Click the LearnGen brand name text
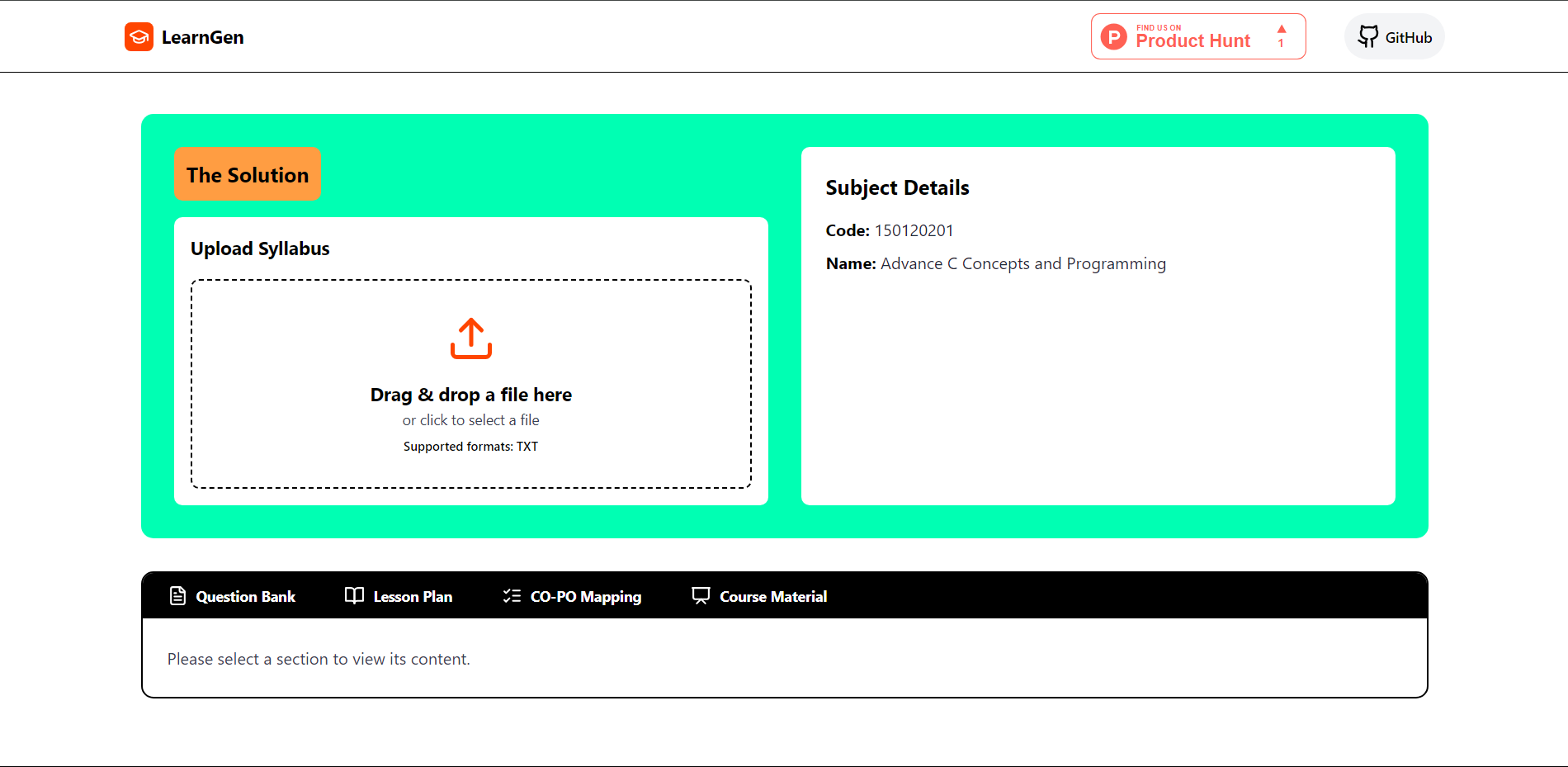The height and width of the screenshot is (767, 1568). point(202,37)
